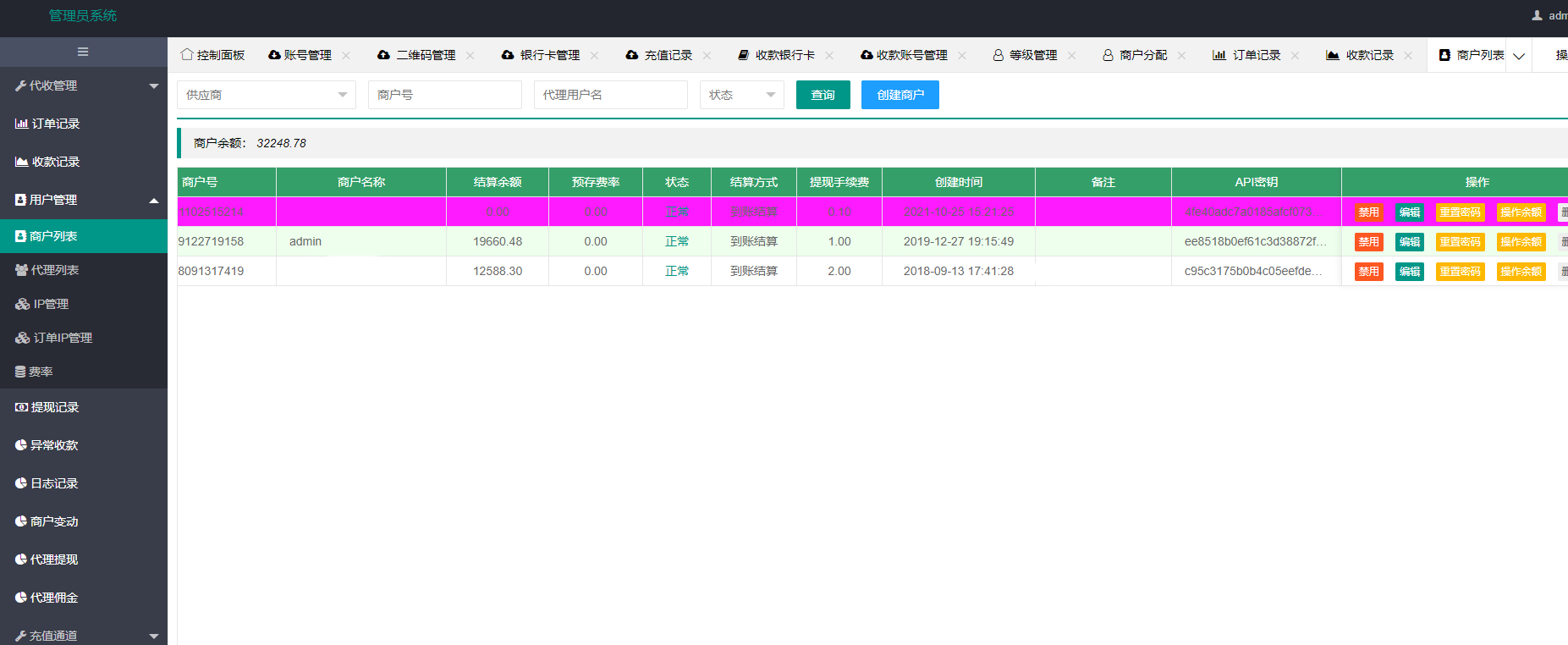The width and height of the screenshot is (1568, 645).
Task: Close the 等级管理 tab
Action: [1071, 56]
